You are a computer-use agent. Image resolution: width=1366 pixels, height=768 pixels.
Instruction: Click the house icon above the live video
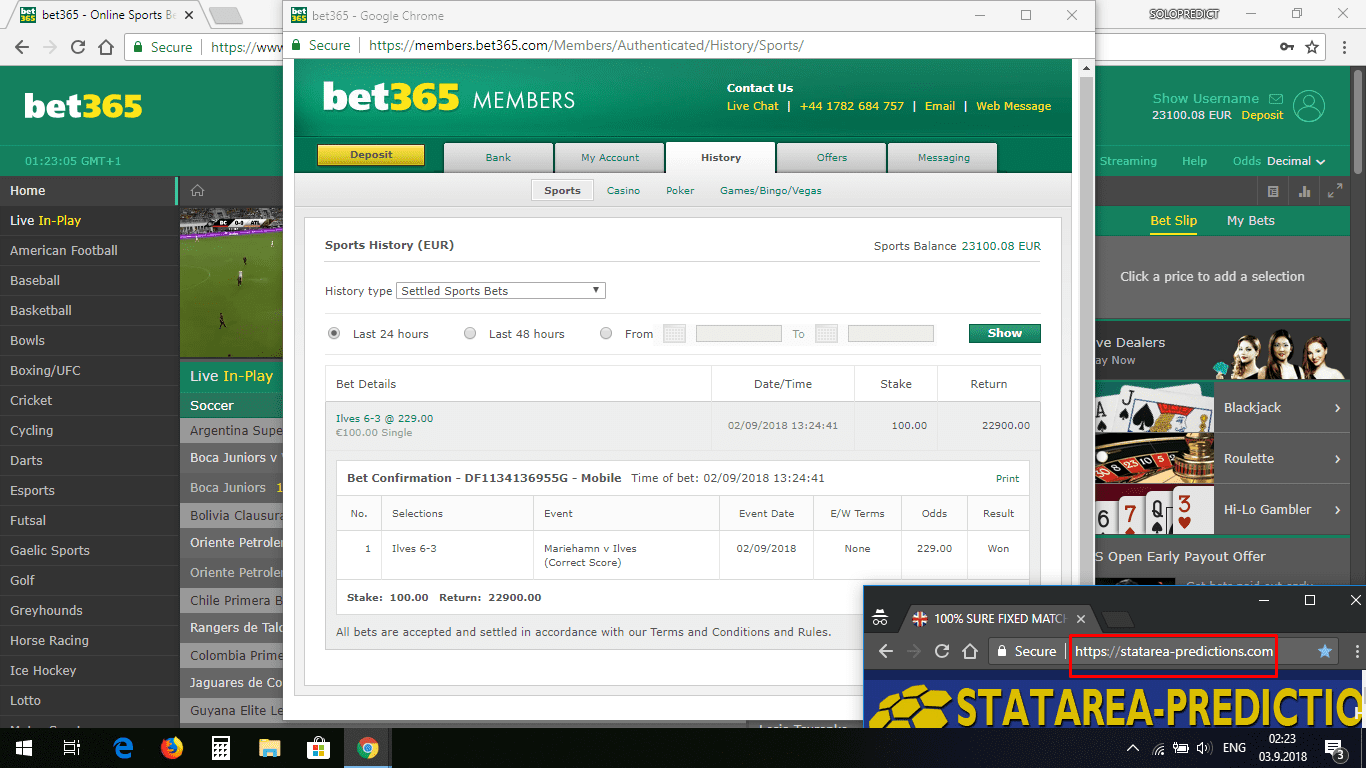198,191
